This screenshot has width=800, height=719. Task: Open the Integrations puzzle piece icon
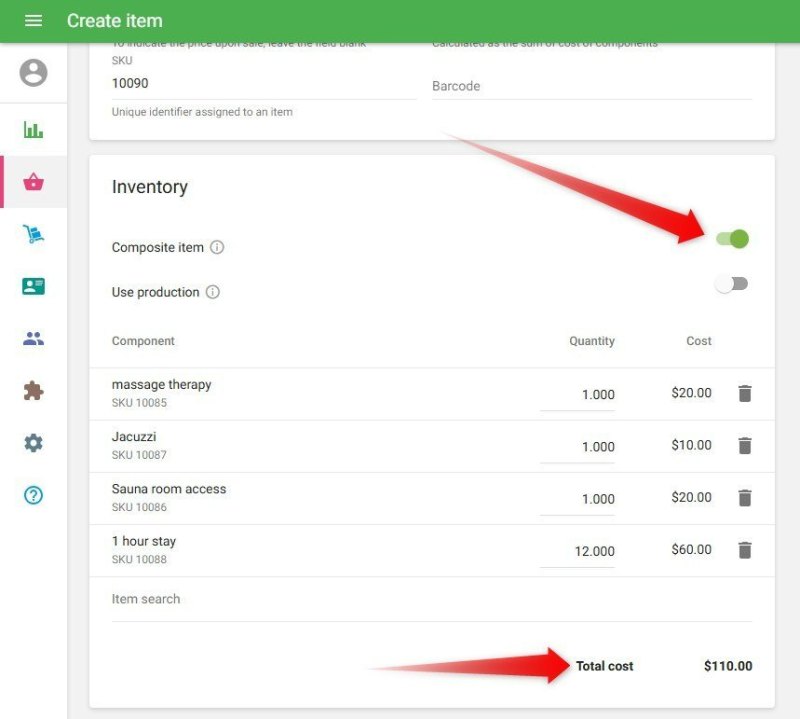click(x=33, y=391)
